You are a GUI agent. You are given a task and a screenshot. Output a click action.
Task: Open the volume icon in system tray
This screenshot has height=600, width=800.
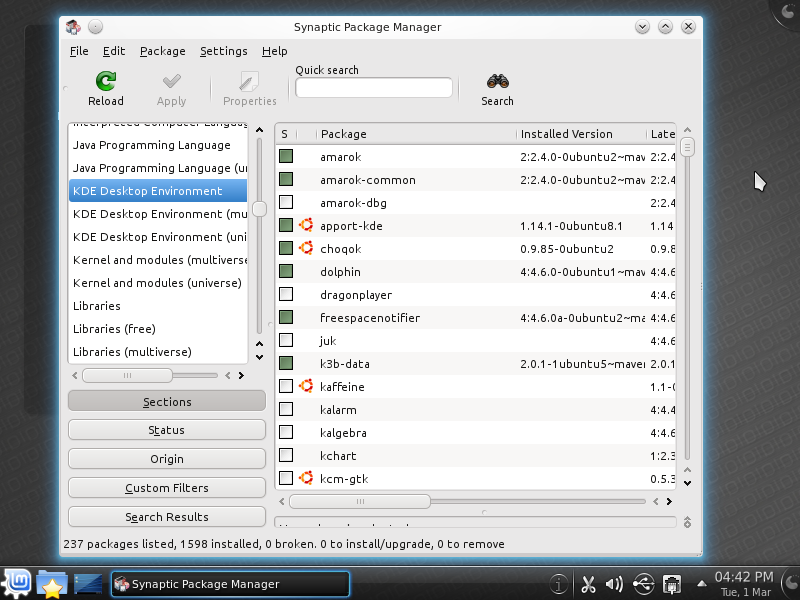(x=614, y=584)
